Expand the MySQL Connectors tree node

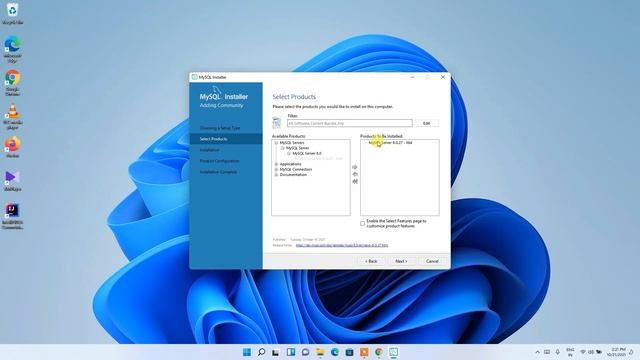(276, 169)
